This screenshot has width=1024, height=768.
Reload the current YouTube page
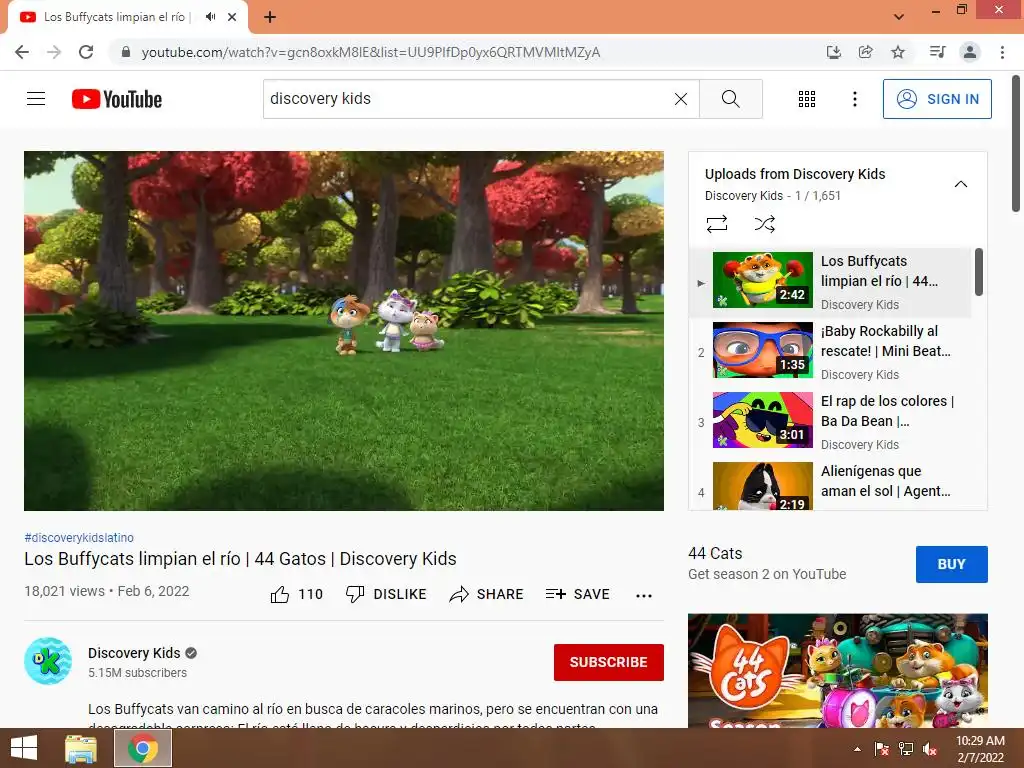click(x=86, y=52)
